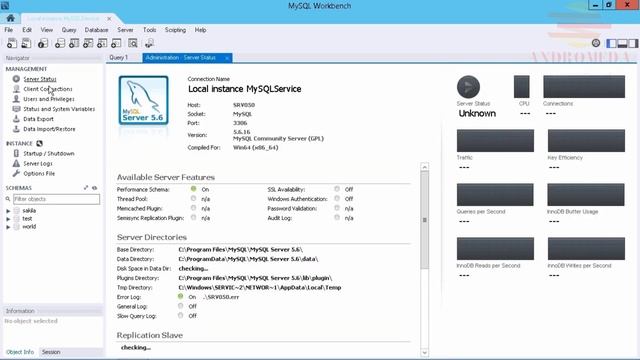The image size is (640, 360).
Task: Click the Data Export icon
Action: (16, 119)
